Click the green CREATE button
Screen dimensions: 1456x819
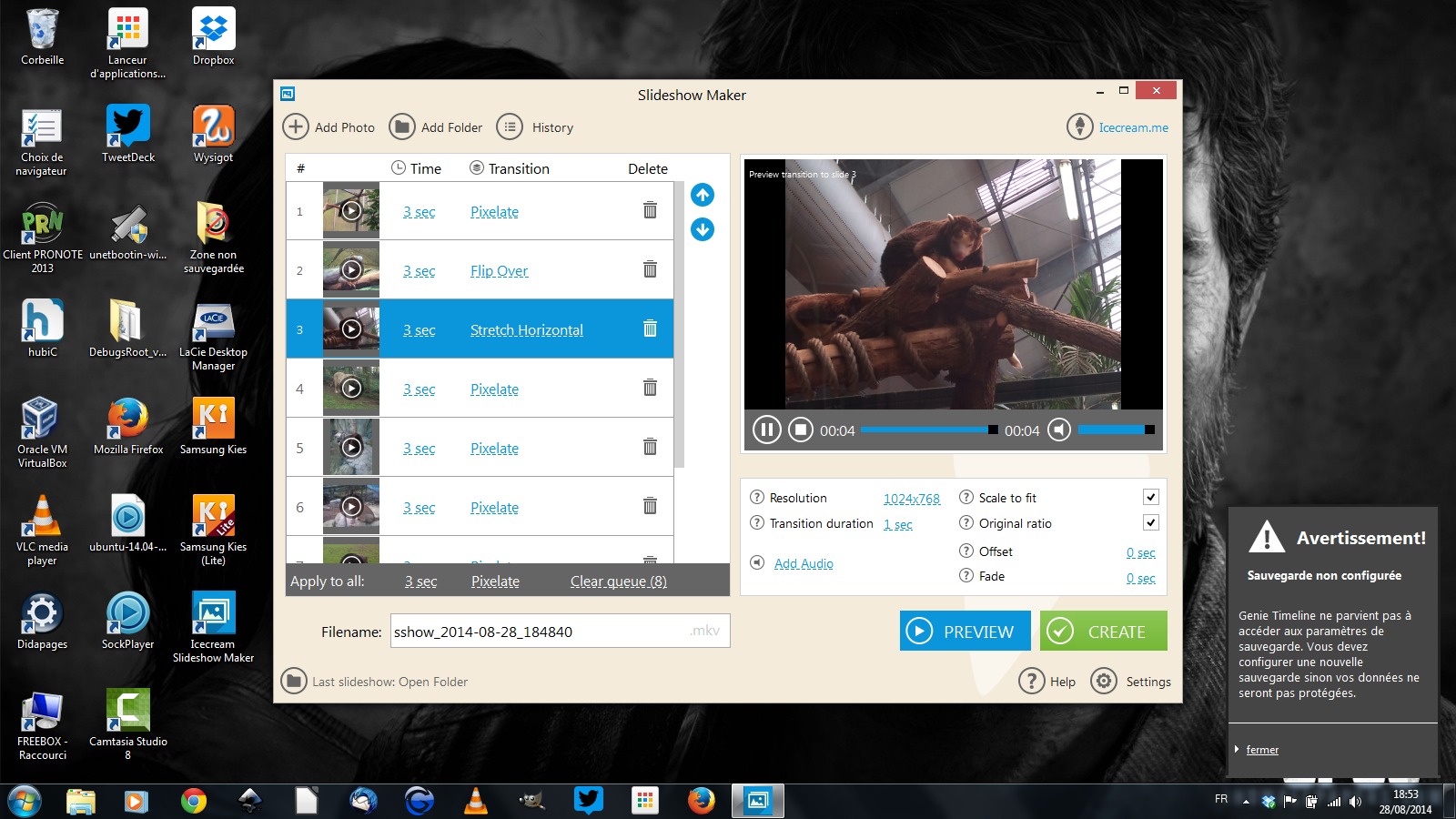point(1104,631)
